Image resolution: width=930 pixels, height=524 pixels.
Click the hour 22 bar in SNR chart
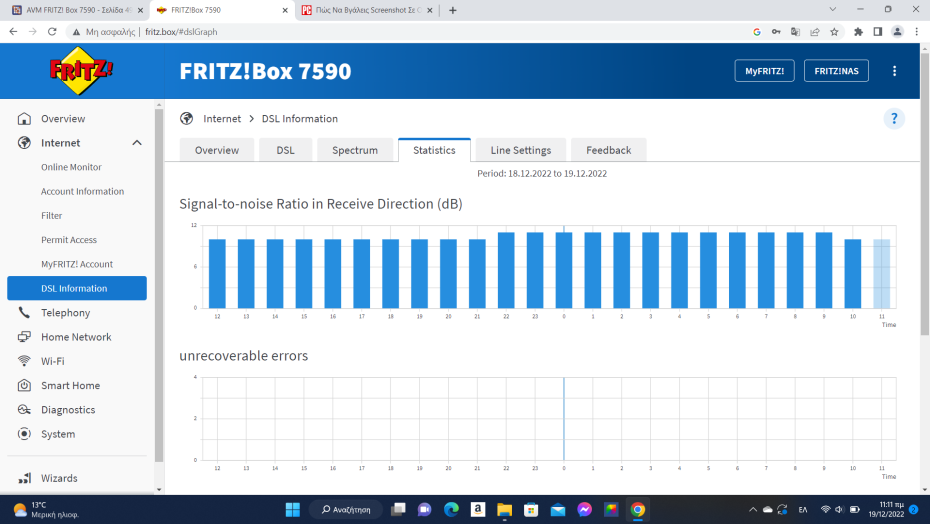(506, 270)
